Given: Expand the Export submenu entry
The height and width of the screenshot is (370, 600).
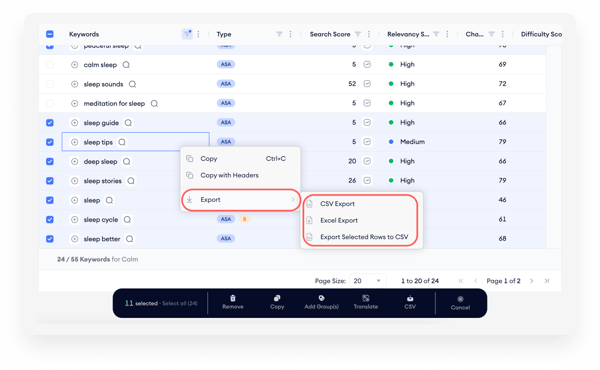Looking at the screenshot, I should (x=240, y=200).
